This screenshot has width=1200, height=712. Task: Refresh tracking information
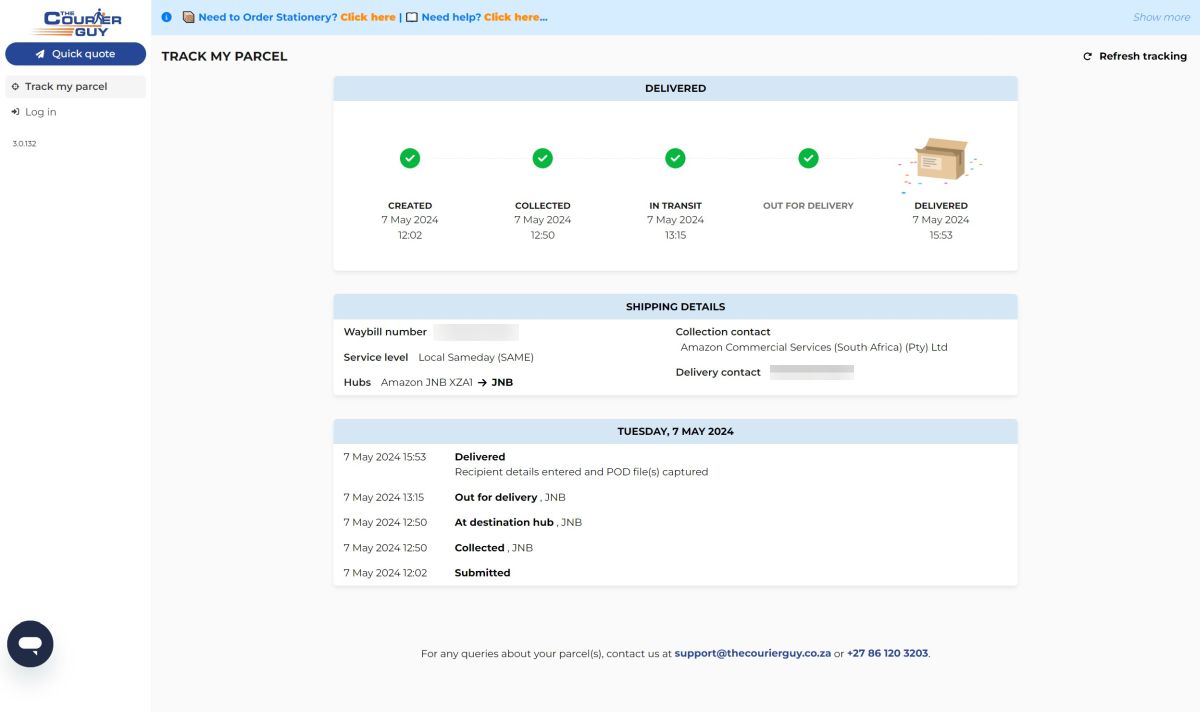pyautogui.click(x=1135, y=56)
